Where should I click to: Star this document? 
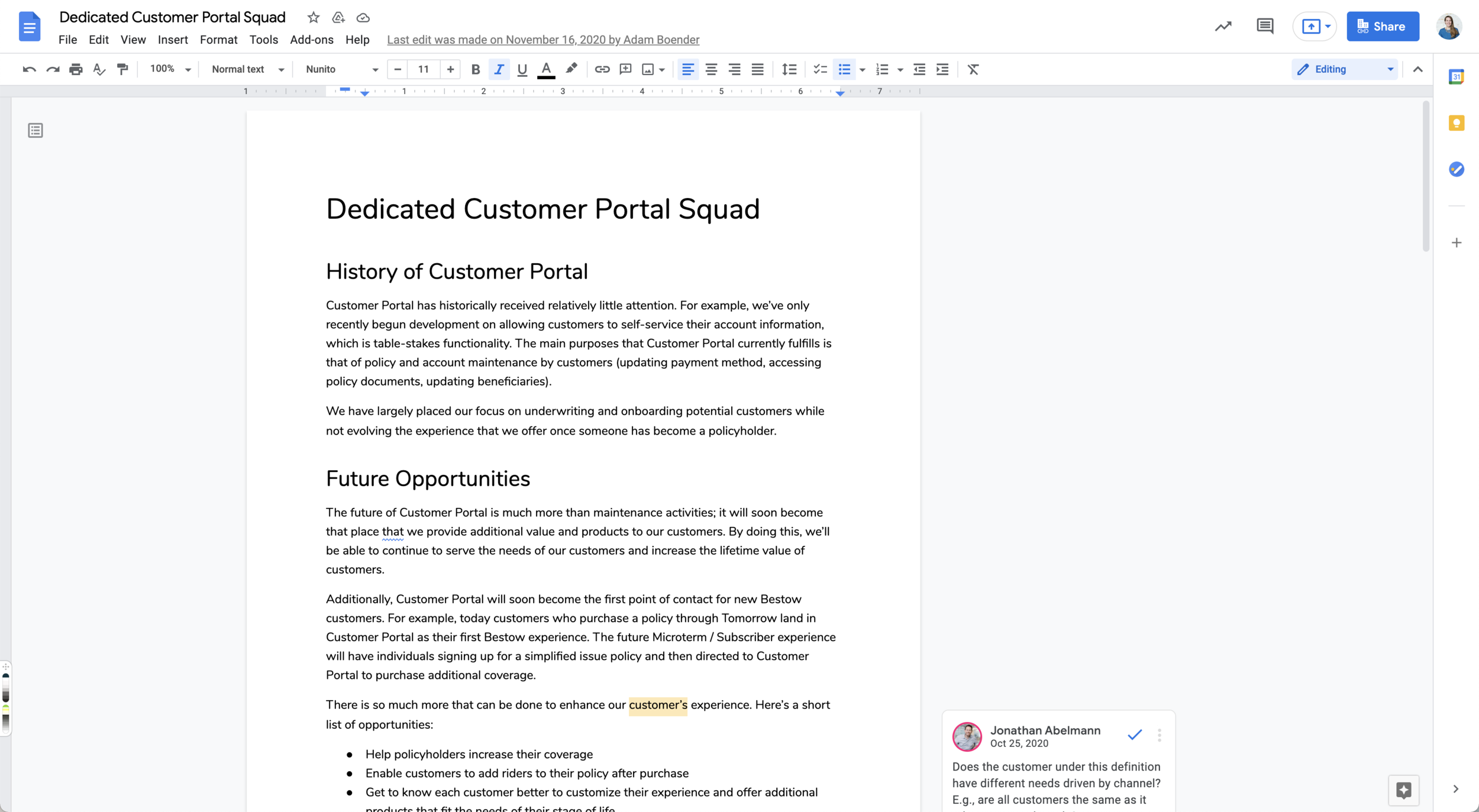(314, 17)
